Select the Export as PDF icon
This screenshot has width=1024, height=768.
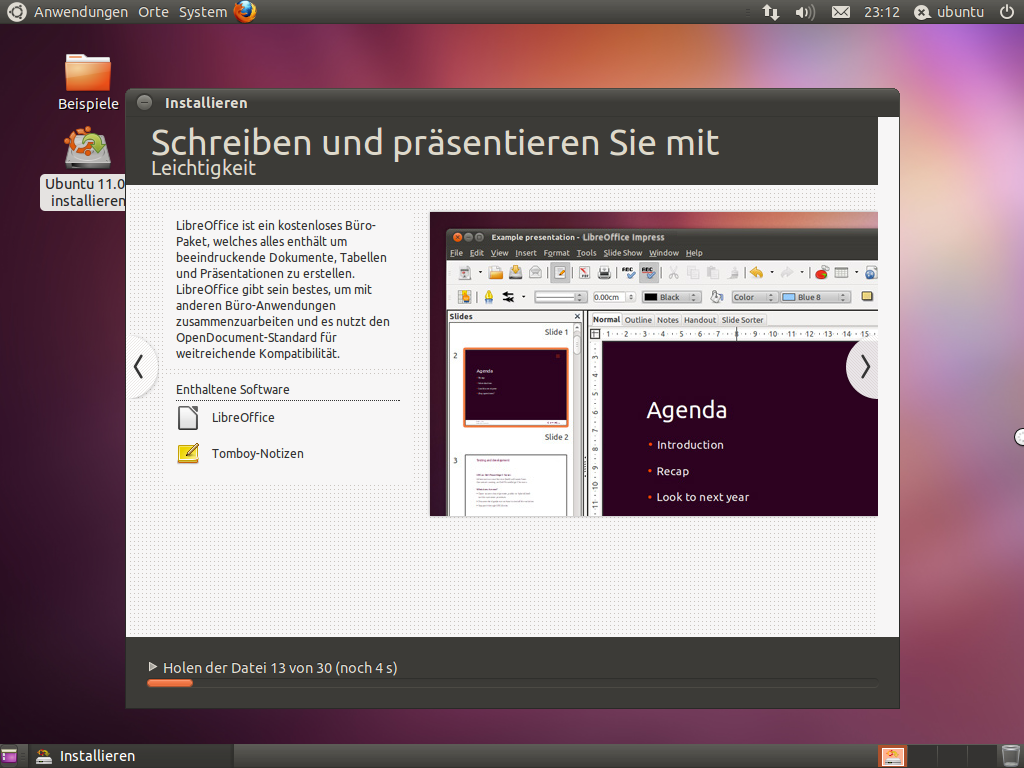(585, 273)
